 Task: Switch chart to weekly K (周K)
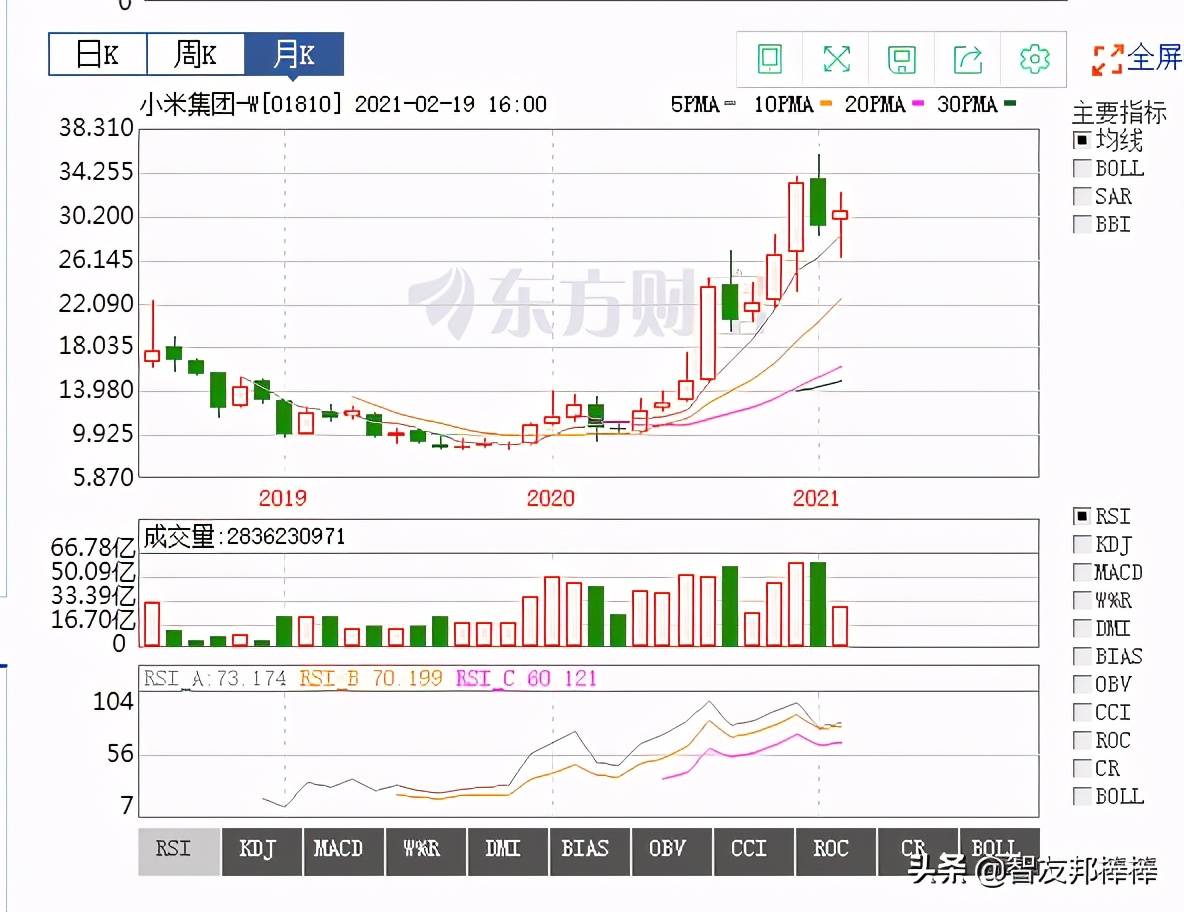(x=196, y=54)
